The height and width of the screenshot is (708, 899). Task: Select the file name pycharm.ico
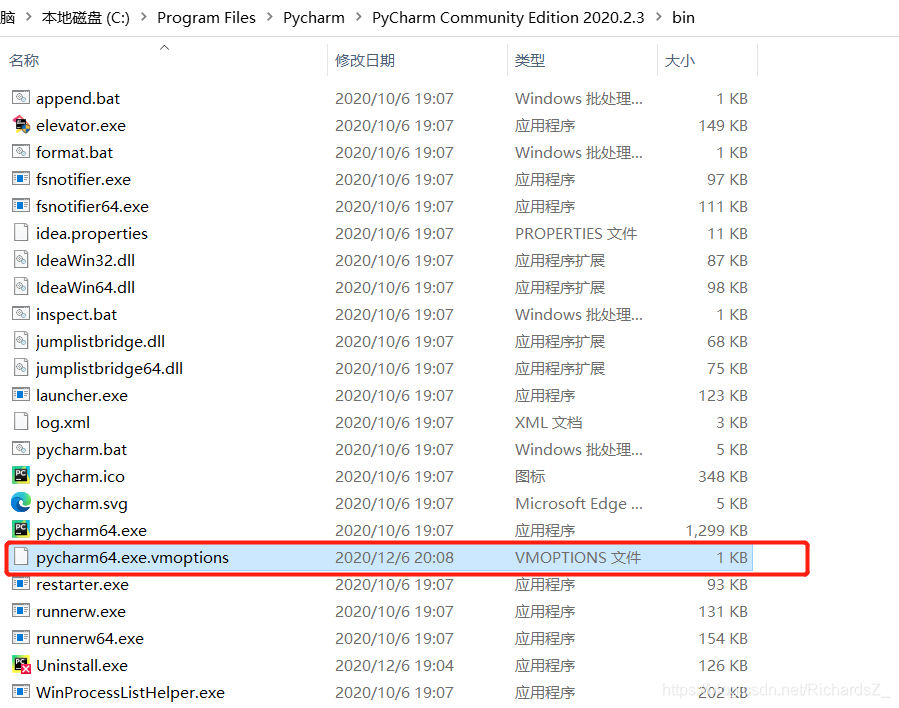80,477
